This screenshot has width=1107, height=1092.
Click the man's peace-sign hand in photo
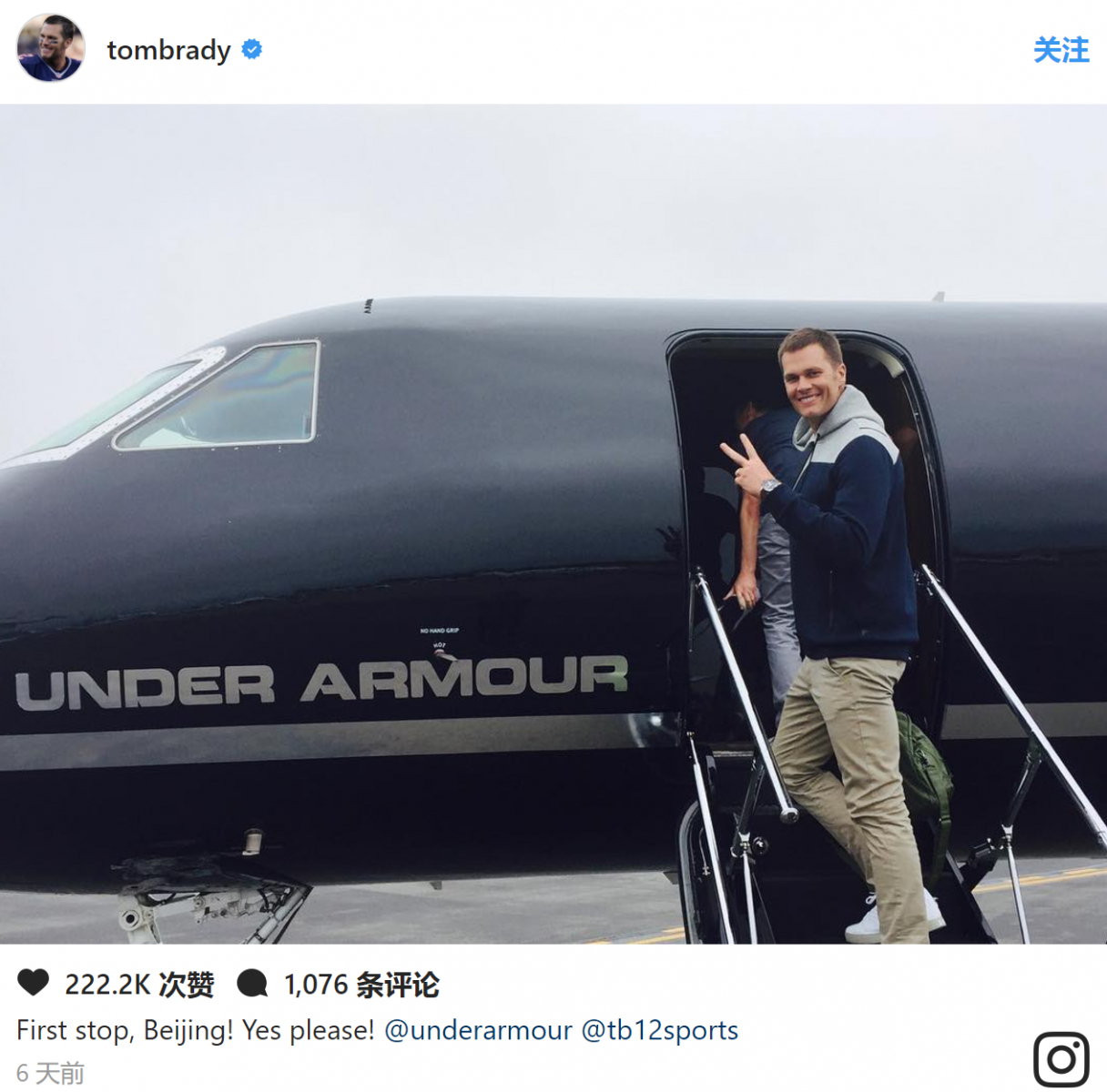745,464
